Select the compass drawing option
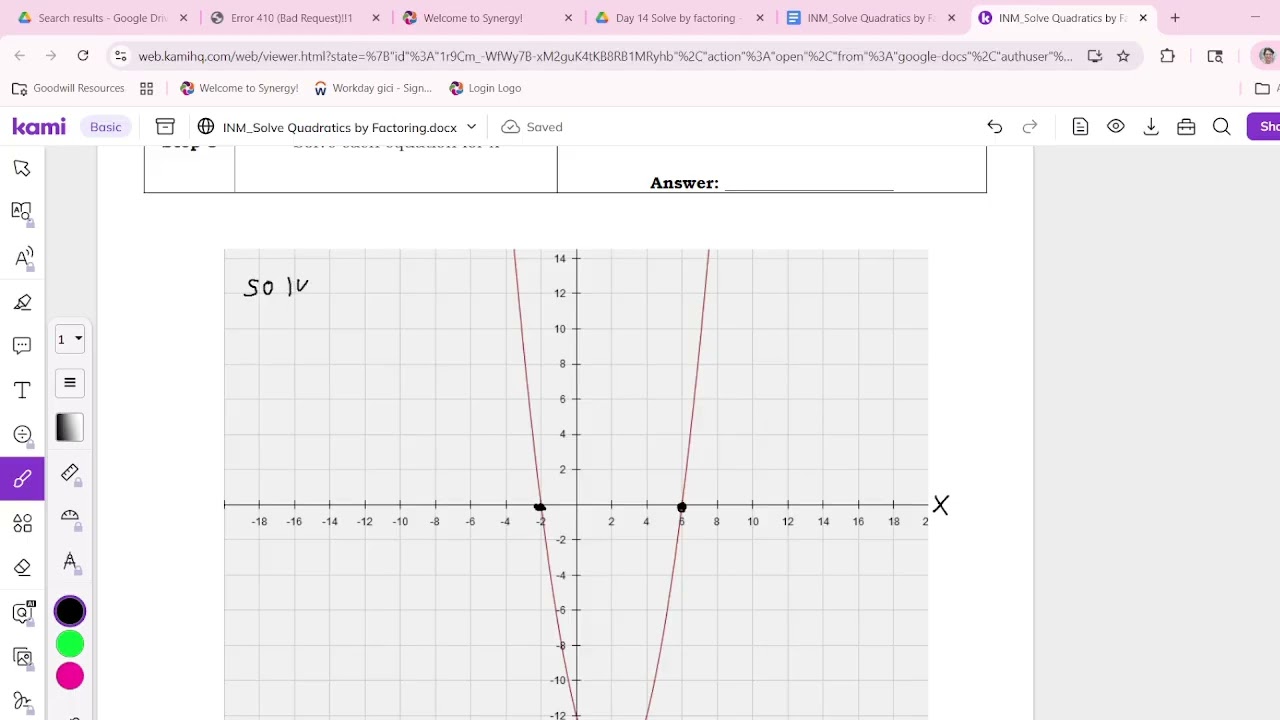 tap(70, 562)
